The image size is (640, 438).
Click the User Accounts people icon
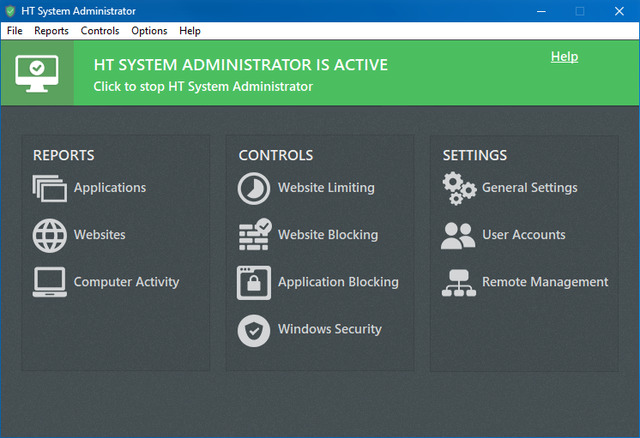click(459, 235)
